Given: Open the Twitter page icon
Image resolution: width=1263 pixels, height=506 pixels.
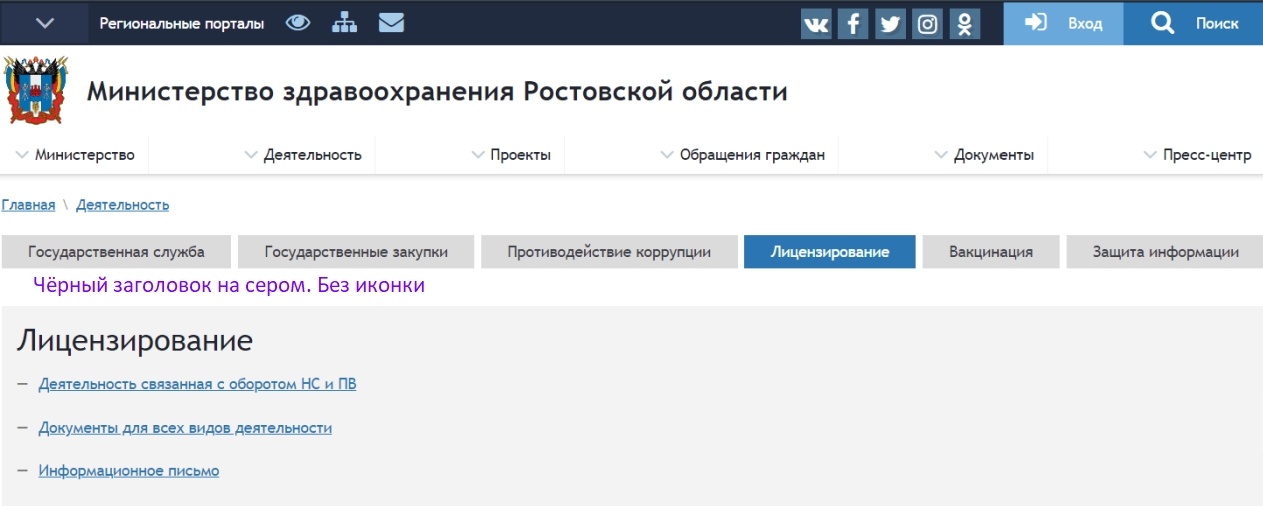Looking at the screenshot, I should click(x=890, y=24).
